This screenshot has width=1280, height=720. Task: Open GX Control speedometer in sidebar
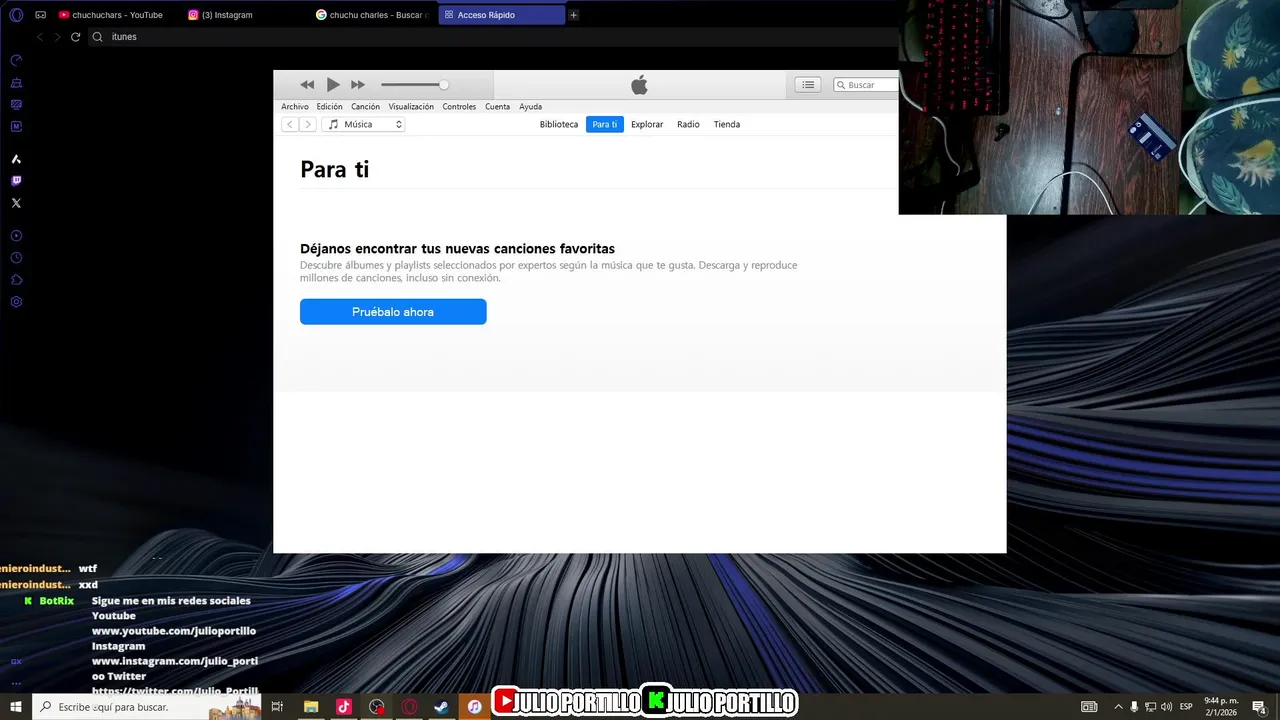pos(16,60)
